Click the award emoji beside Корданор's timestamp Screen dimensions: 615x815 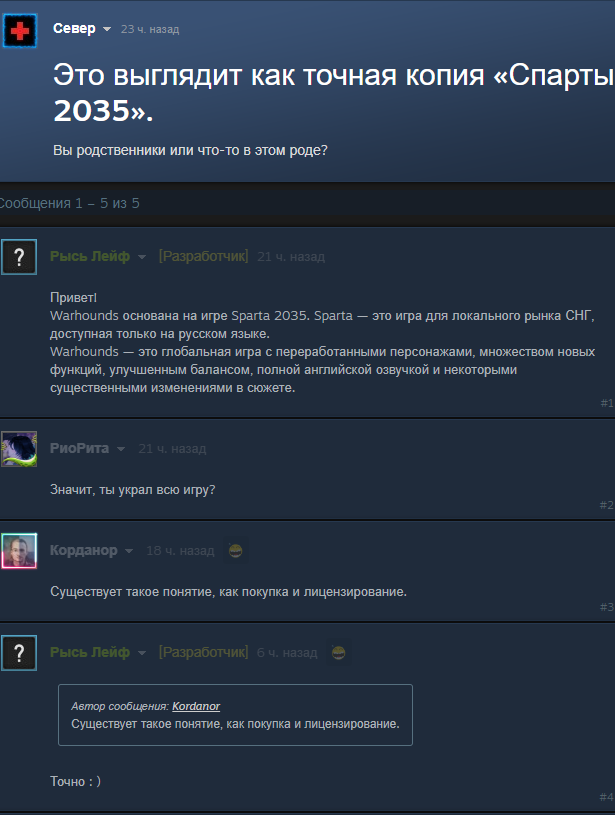coord(235,550)
